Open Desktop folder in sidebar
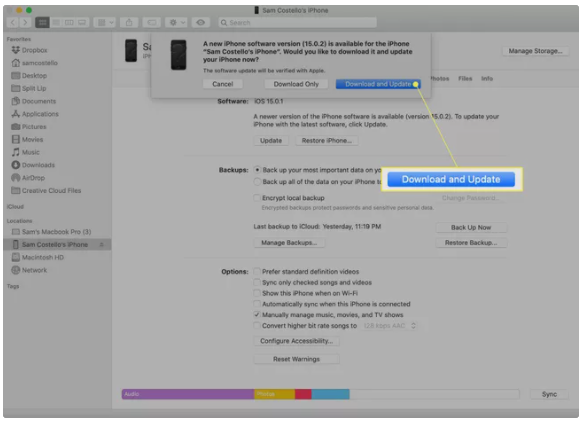 click(34, 76)
